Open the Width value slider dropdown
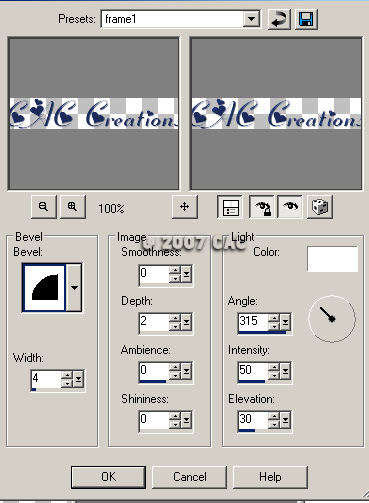Image resolution: width=369 pixels, height=503 pixels. pyautogui.click(x=79, y=379)
